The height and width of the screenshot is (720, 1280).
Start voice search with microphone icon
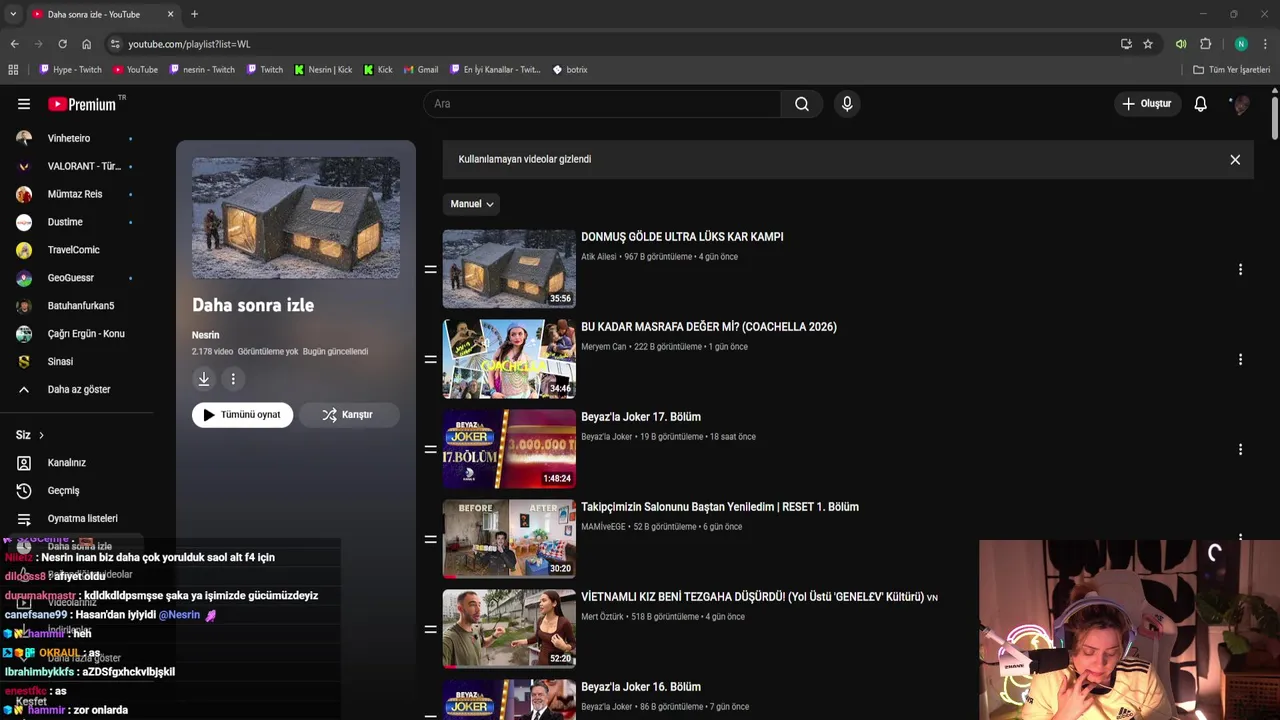(x=847, y=104)
